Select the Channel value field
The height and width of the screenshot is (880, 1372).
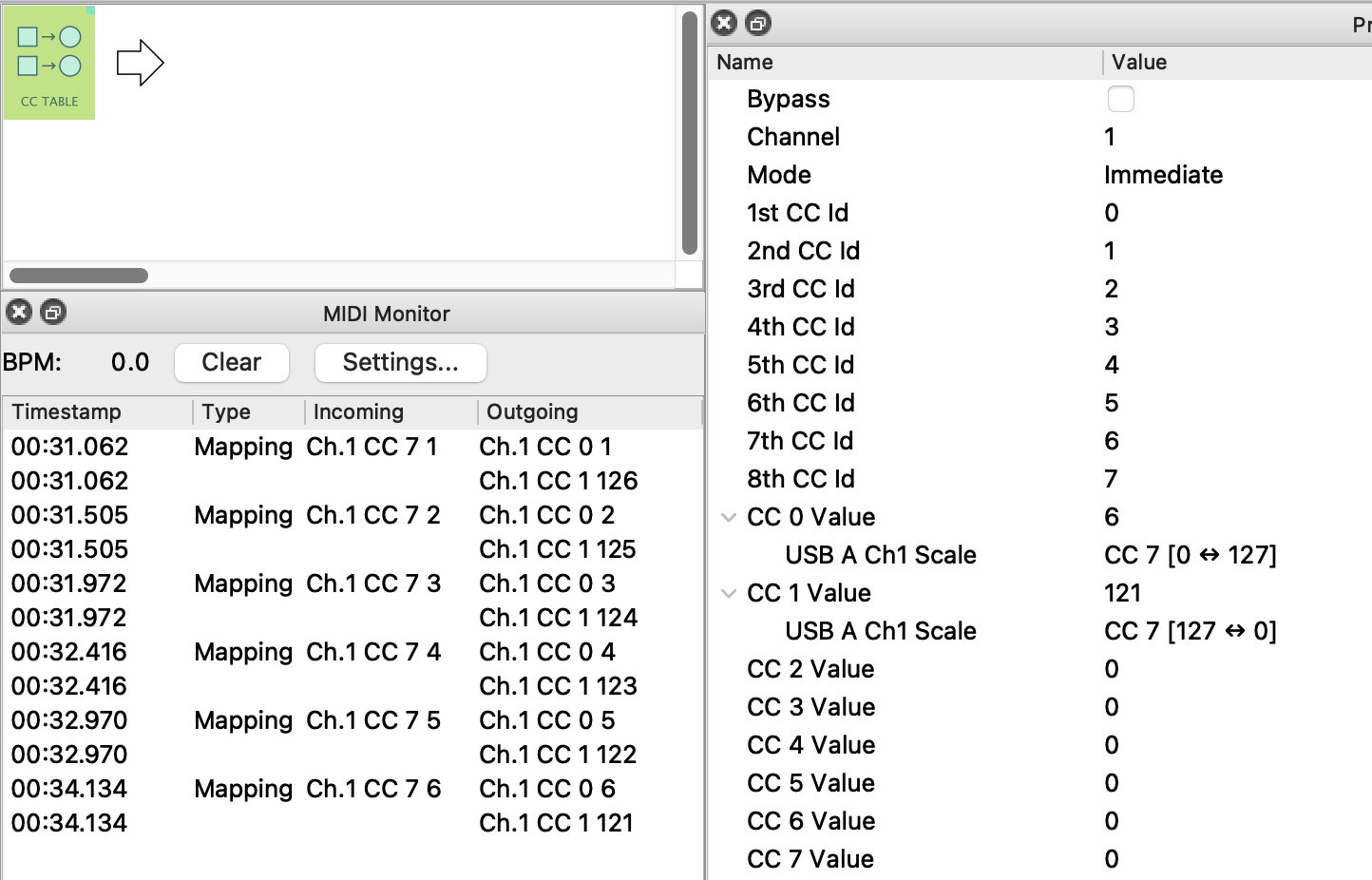click(x=1110, y=137)
